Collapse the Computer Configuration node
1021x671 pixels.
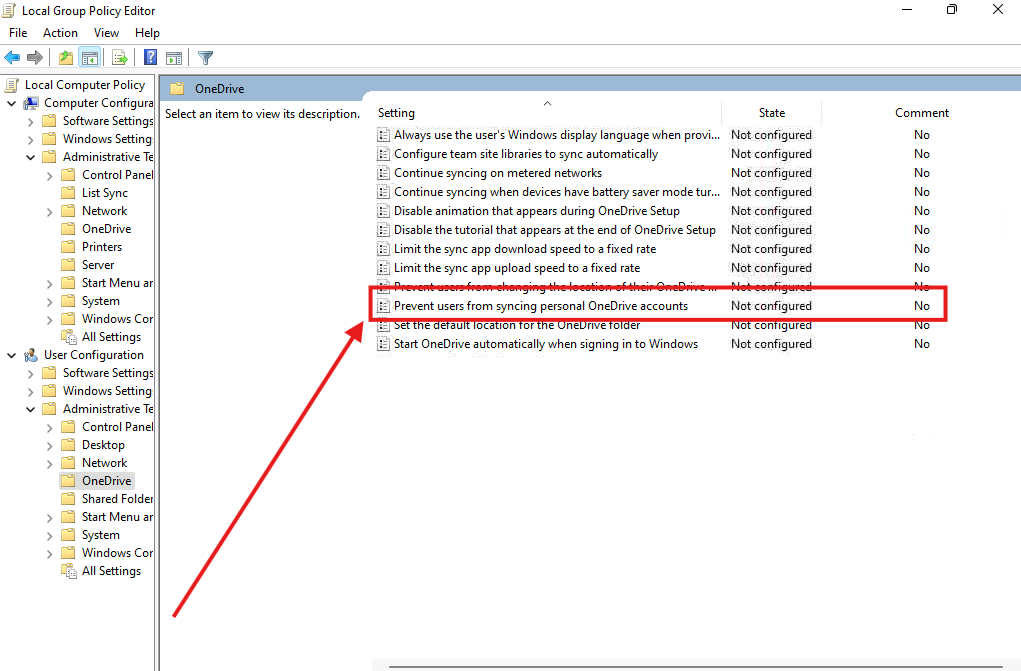pos(12,103)
